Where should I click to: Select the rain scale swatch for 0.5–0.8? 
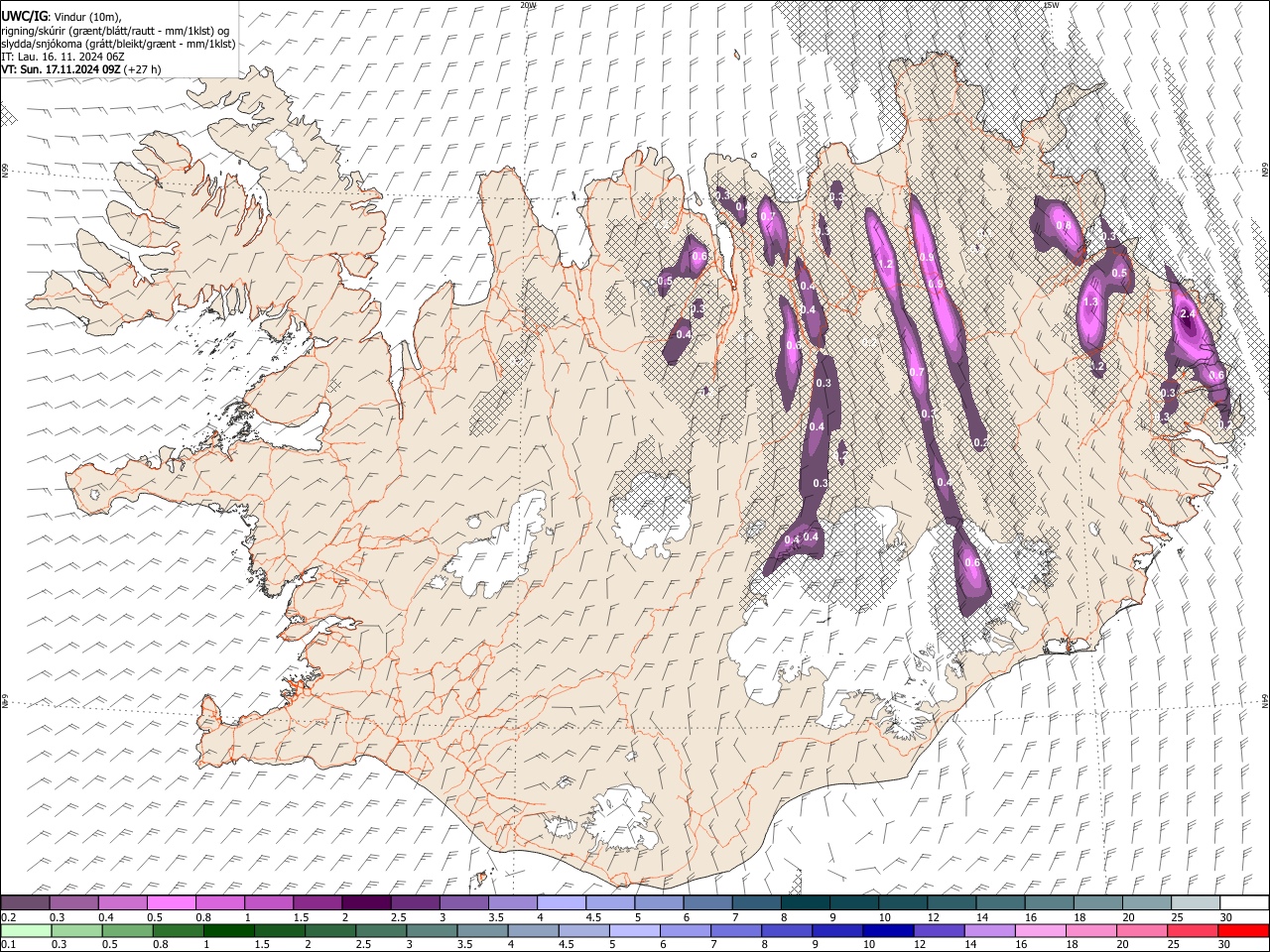click(127, 931)
